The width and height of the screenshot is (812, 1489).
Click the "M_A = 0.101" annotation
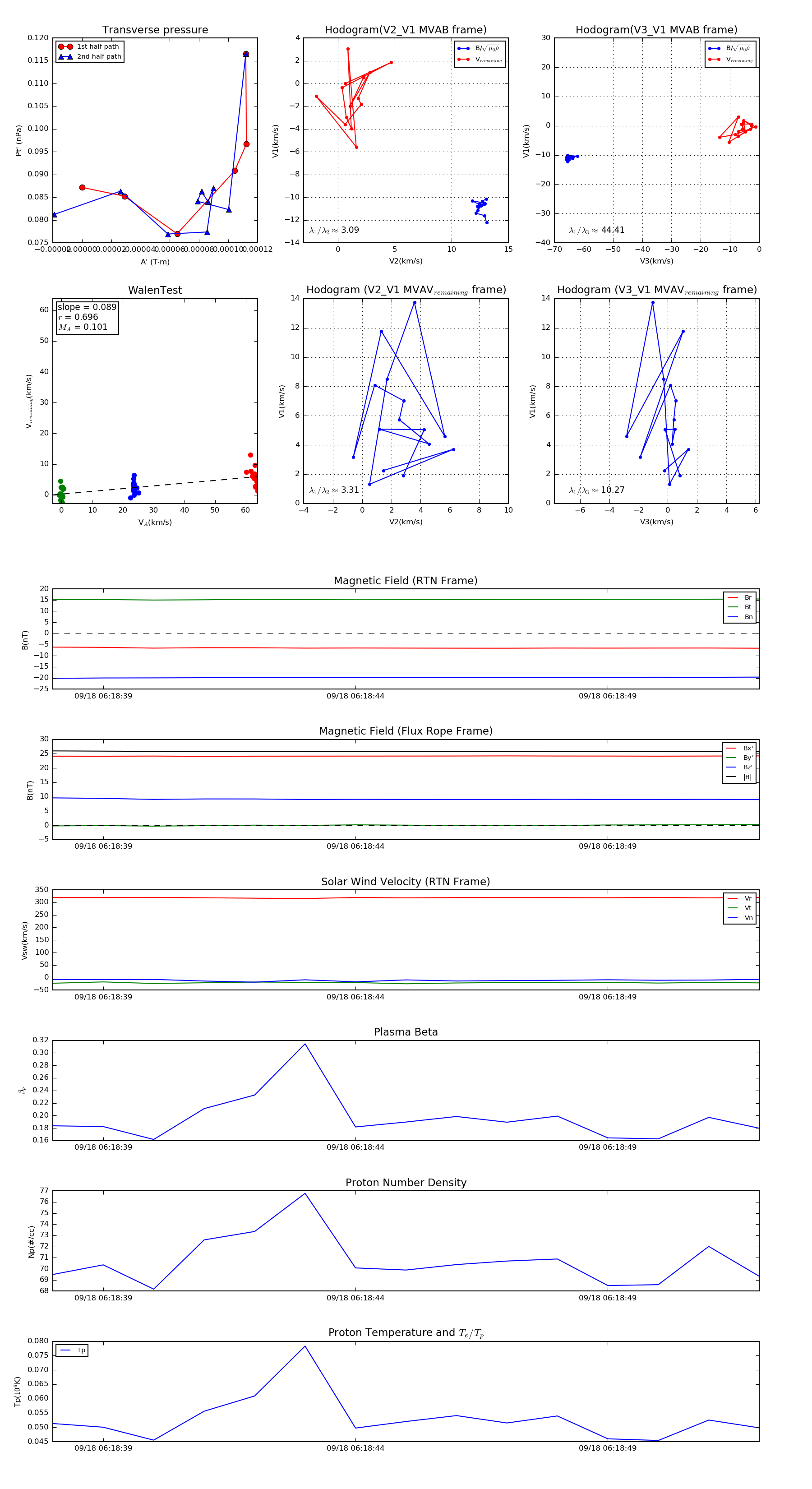[83, 327]
